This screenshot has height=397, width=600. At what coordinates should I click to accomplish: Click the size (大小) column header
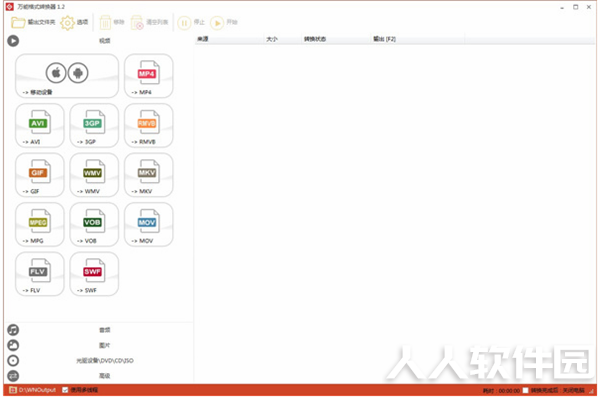pyautogui.click(x=282, y=39)
